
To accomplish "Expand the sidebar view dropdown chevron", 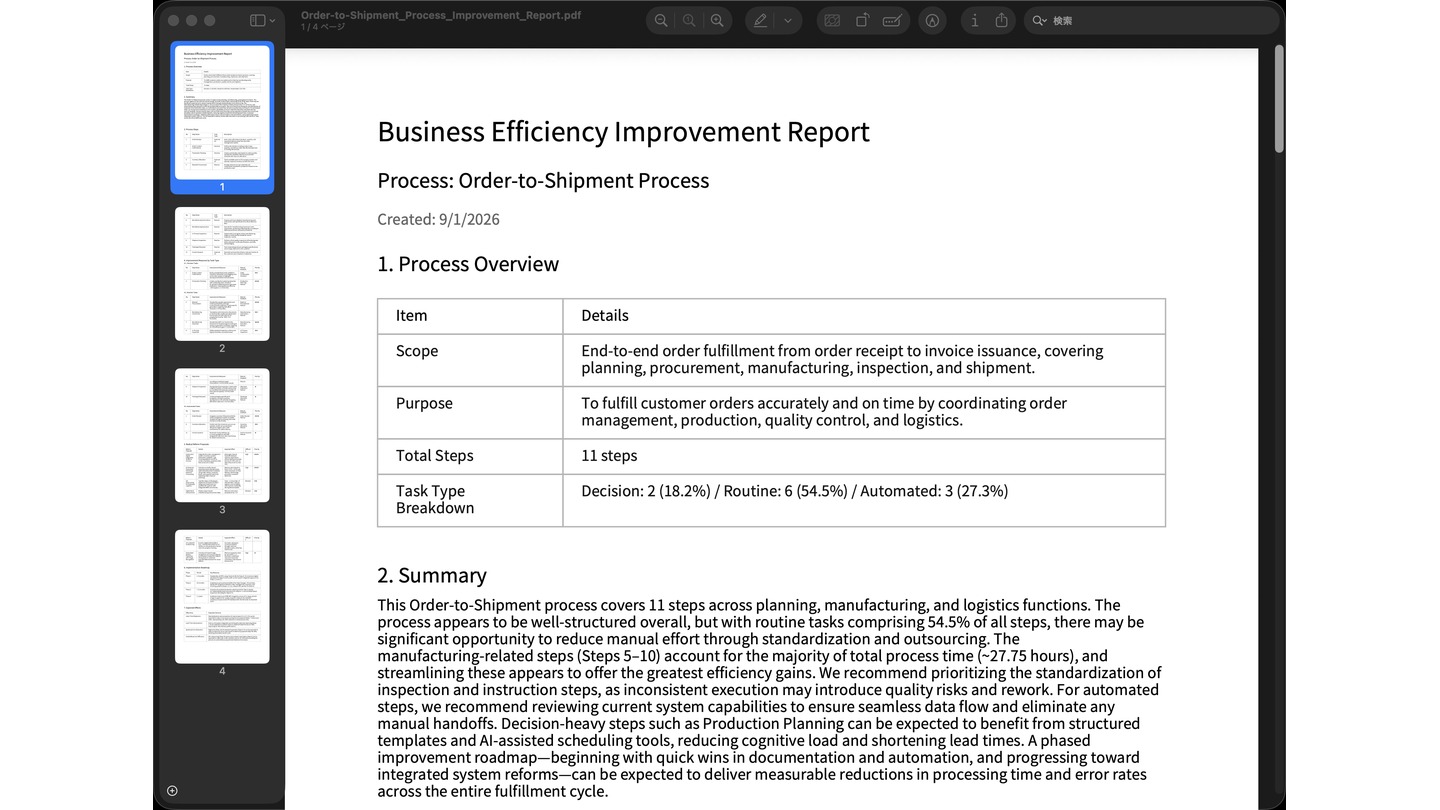I will (272, 20).
